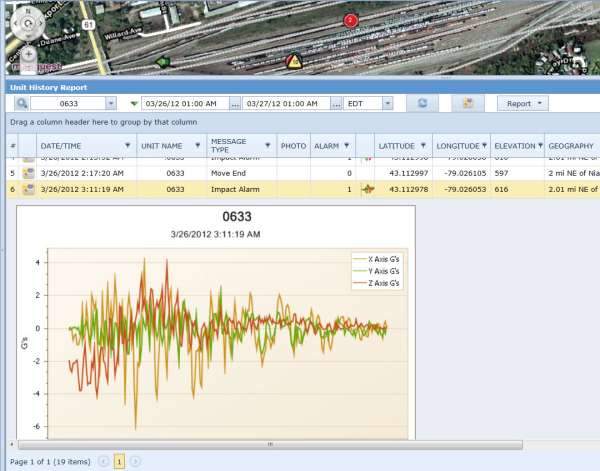Screen dimensions: 600x471
Task: Open the EDT timezone dropdown
Action: [x=386, y=103]
